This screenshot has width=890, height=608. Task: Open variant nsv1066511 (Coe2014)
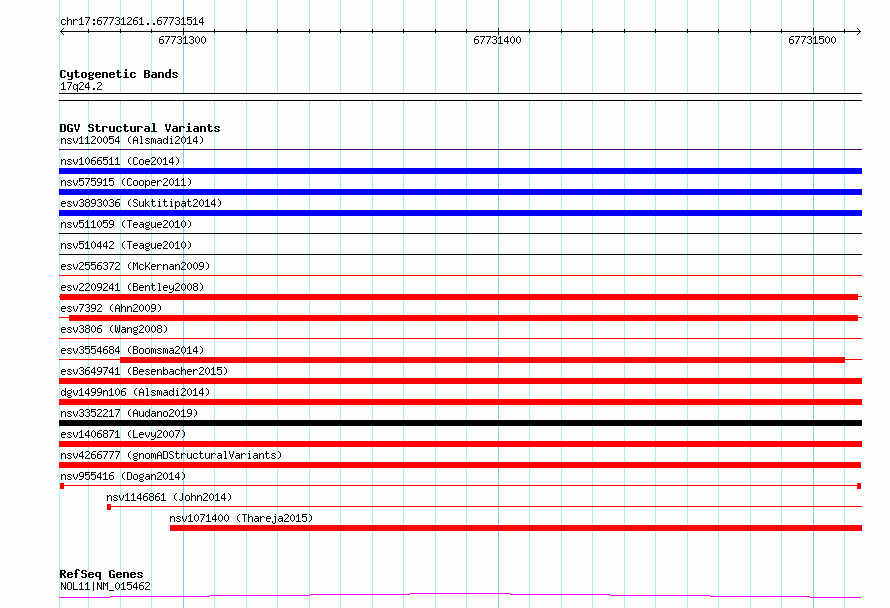tap(120, 161)
